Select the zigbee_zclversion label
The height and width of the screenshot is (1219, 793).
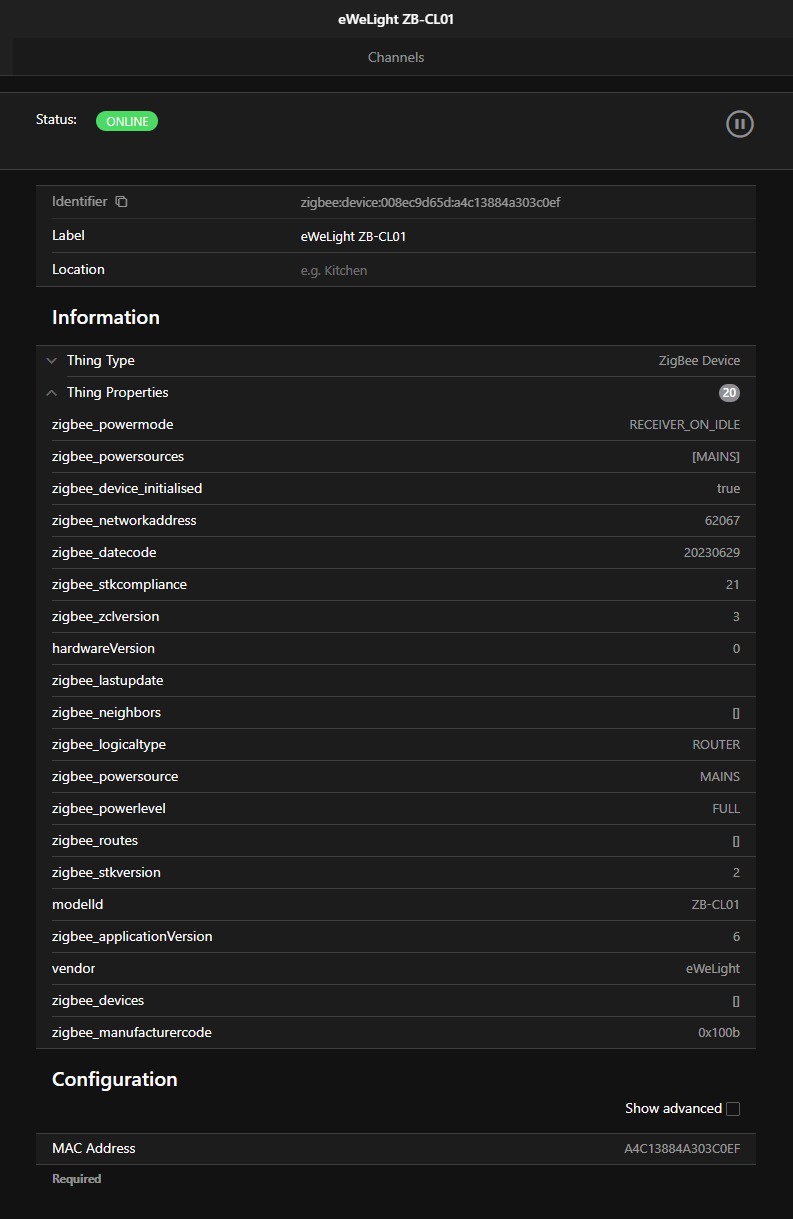[x=105, y=617]
